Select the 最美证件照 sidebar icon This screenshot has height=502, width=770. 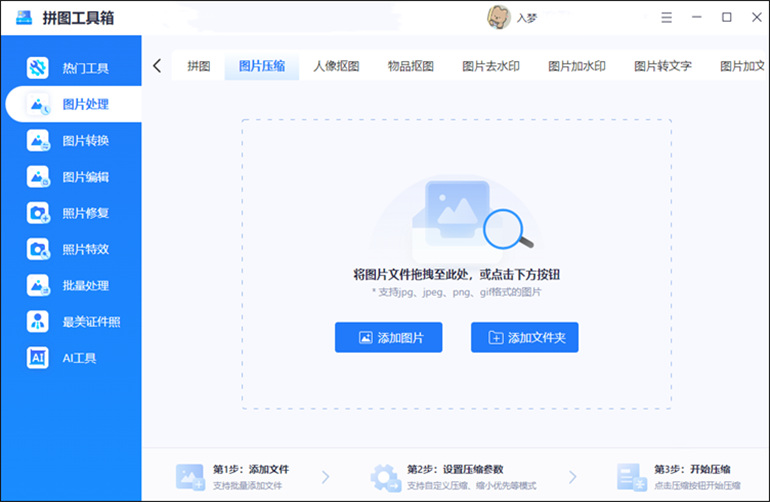click(x=37, y=322)
